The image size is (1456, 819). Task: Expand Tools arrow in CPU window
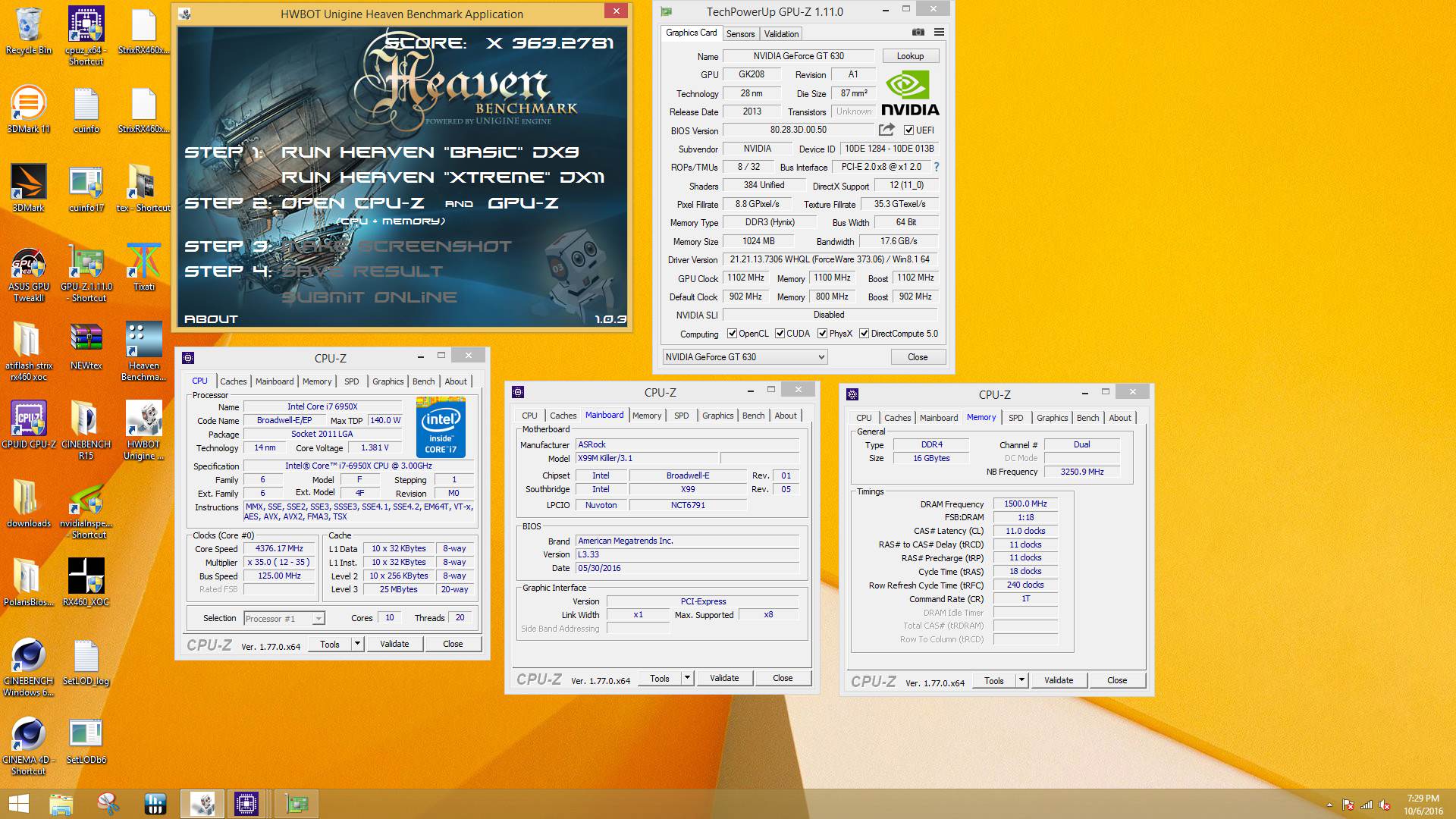pos(357,644)
